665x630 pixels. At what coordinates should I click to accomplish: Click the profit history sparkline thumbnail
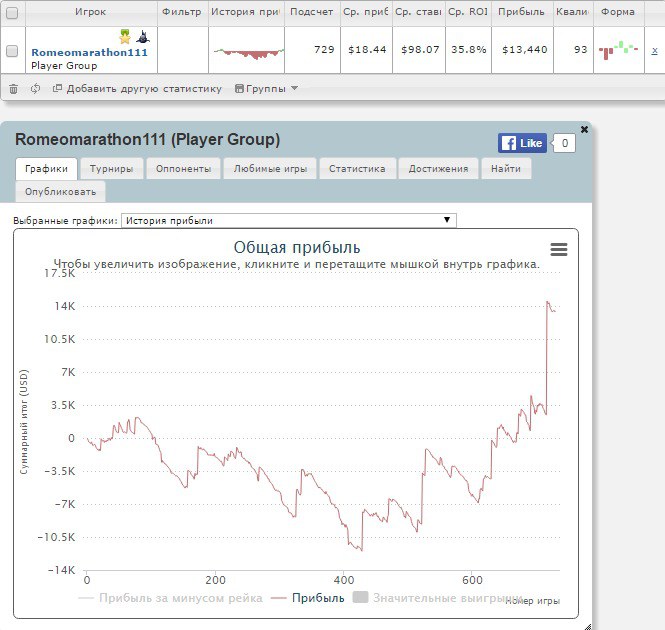tap(246, 51)
